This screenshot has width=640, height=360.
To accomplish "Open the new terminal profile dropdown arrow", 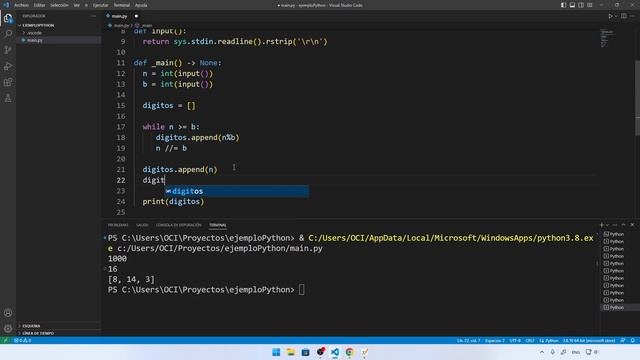I will click(x=607, y=225).
